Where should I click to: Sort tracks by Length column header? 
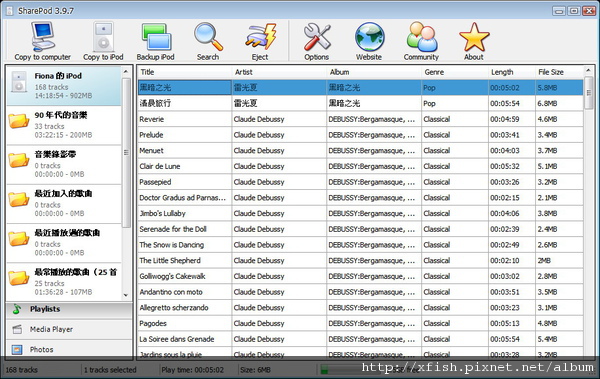pyautogui.click(x=512, y=72)
